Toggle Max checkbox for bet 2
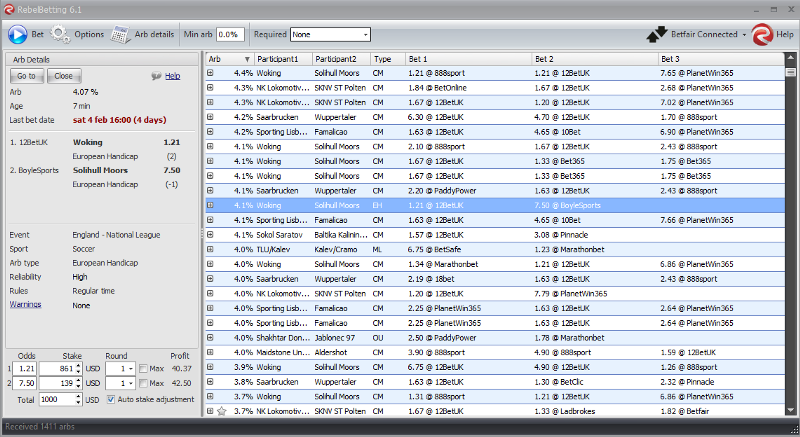Viewport: 800px width, 437px height. [143, 383]
